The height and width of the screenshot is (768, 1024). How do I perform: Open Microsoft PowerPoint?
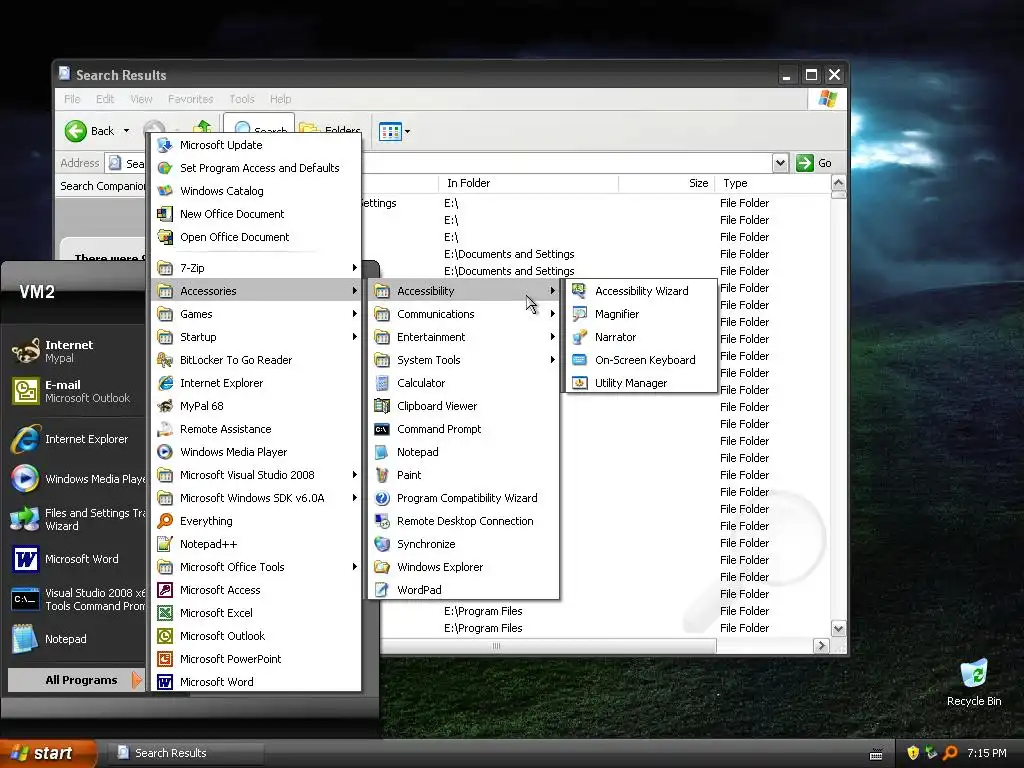pos(256,659)
